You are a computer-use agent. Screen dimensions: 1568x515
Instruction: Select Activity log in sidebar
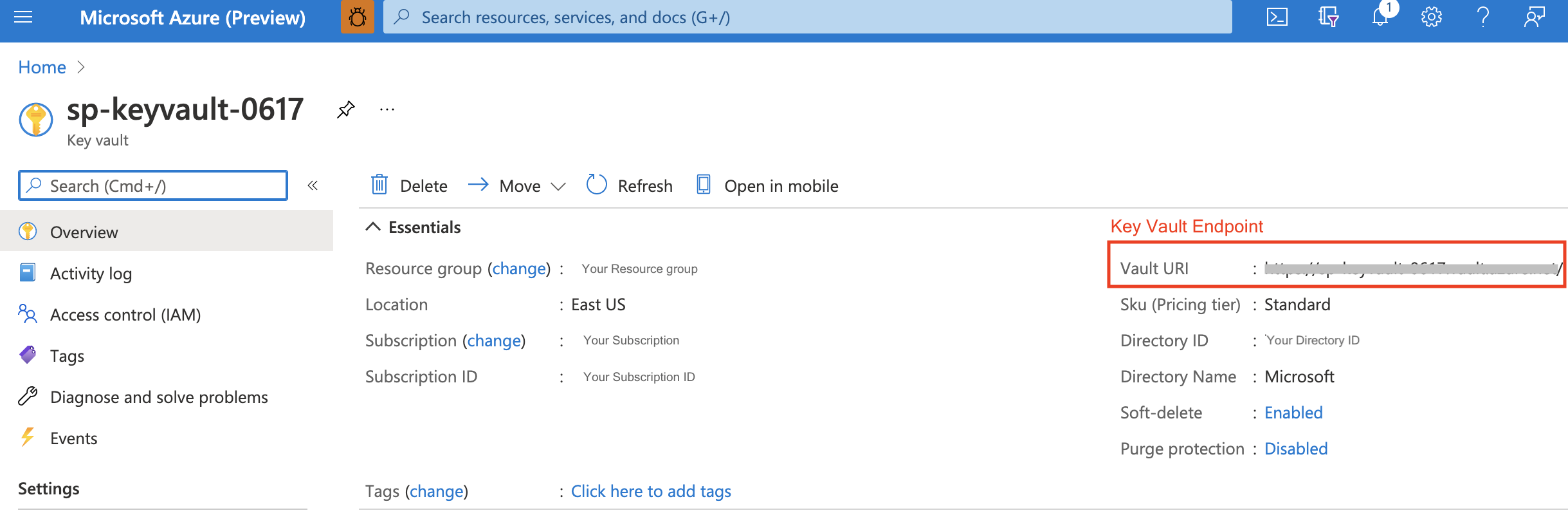pos(91,274)
